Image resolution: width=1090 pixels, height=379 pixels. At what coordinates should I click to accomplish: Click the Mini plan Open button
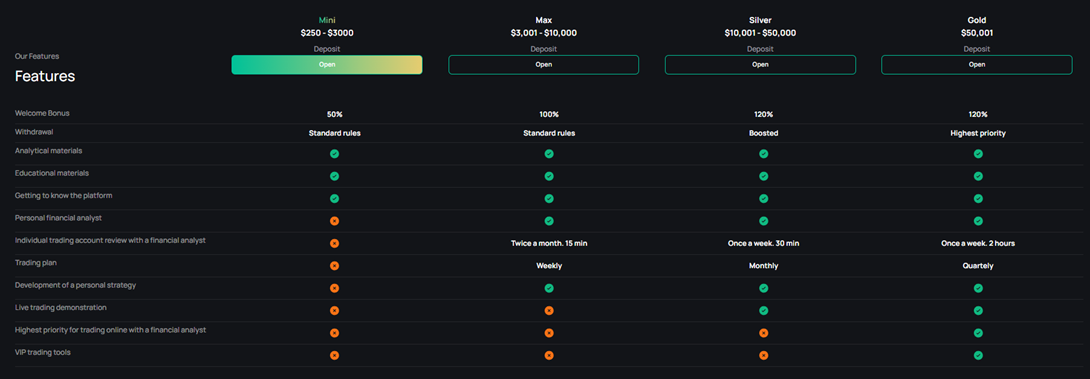pos(327,65)
